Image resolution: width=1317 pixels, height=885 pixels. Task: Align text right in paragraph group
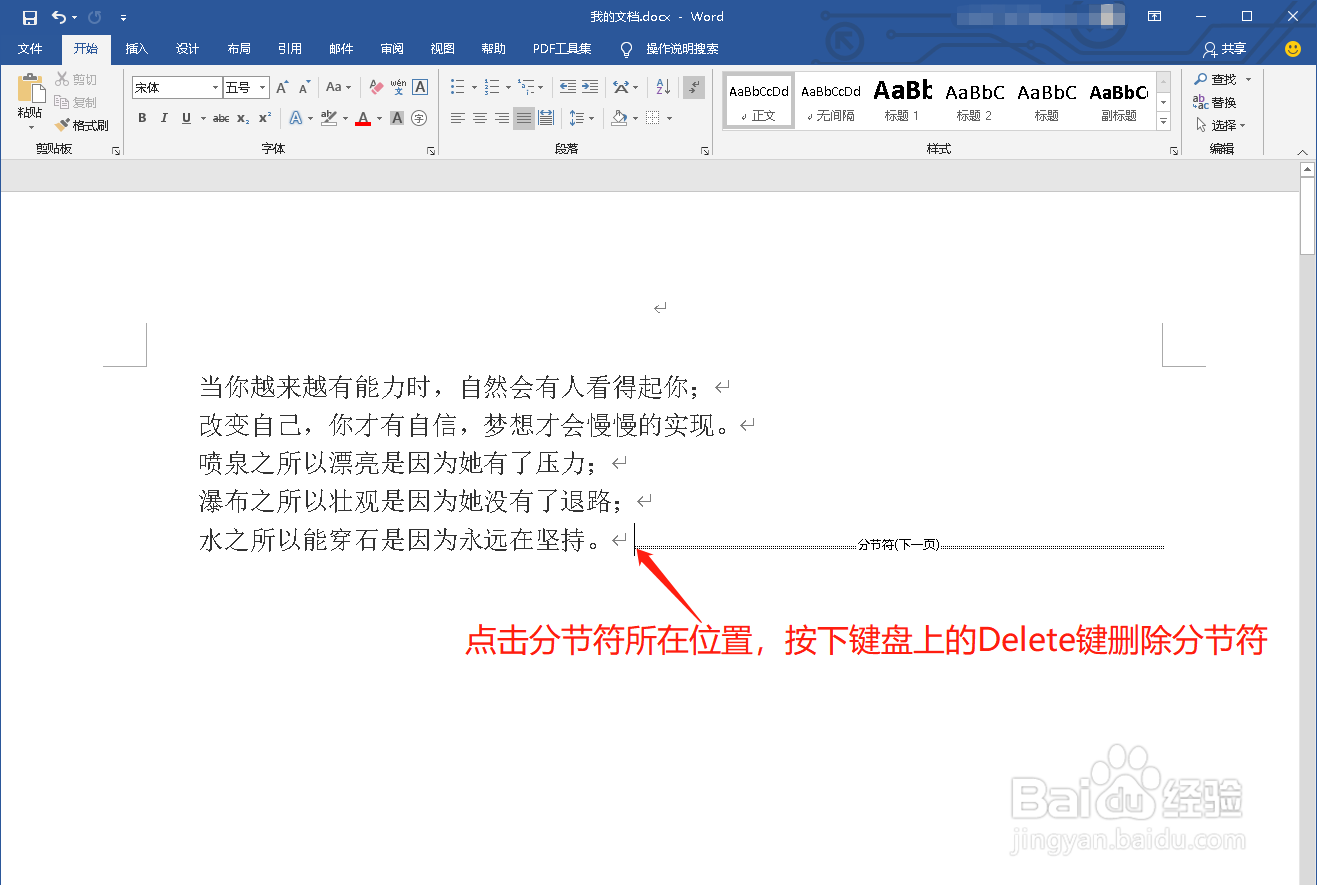pyautogui.click(x=502, y=118)
